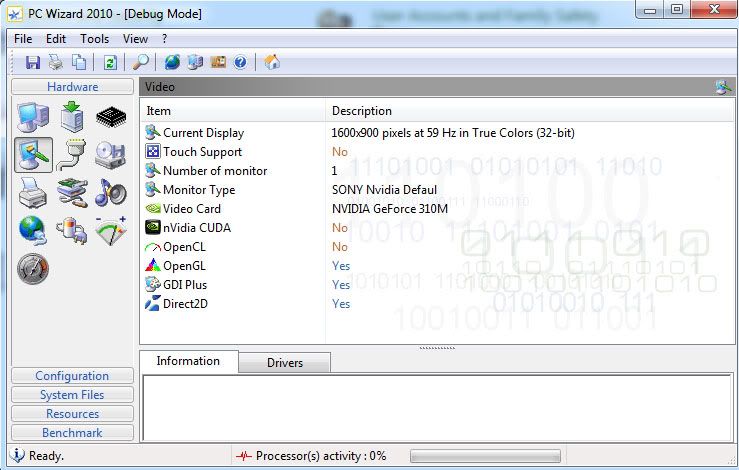Expand the Hardware section button

(x=72, y=87)
